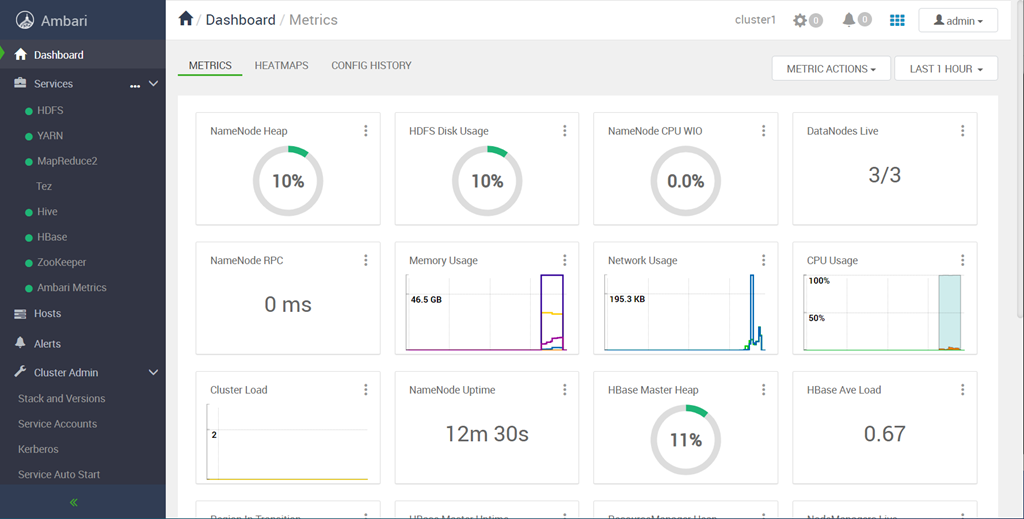Open Kerberos settings page
The width and height of the screenshot is (1024, 519).
pos(38,449)
